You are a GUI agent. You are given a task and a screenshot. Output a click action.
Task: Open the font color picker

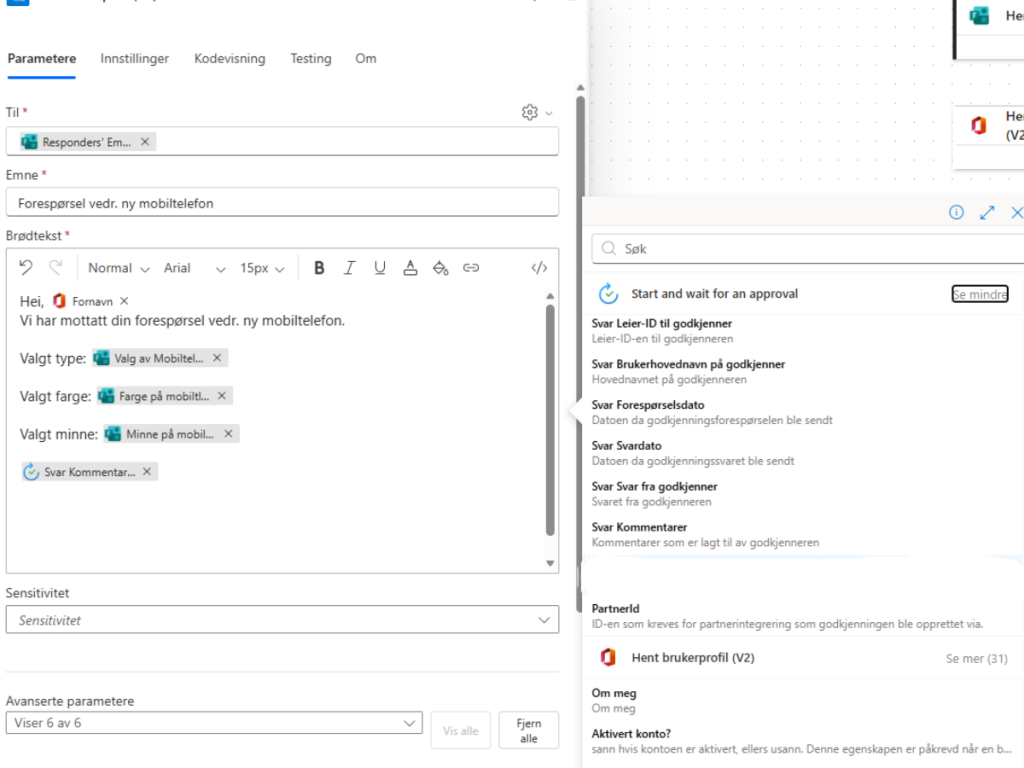click(410, 268)
